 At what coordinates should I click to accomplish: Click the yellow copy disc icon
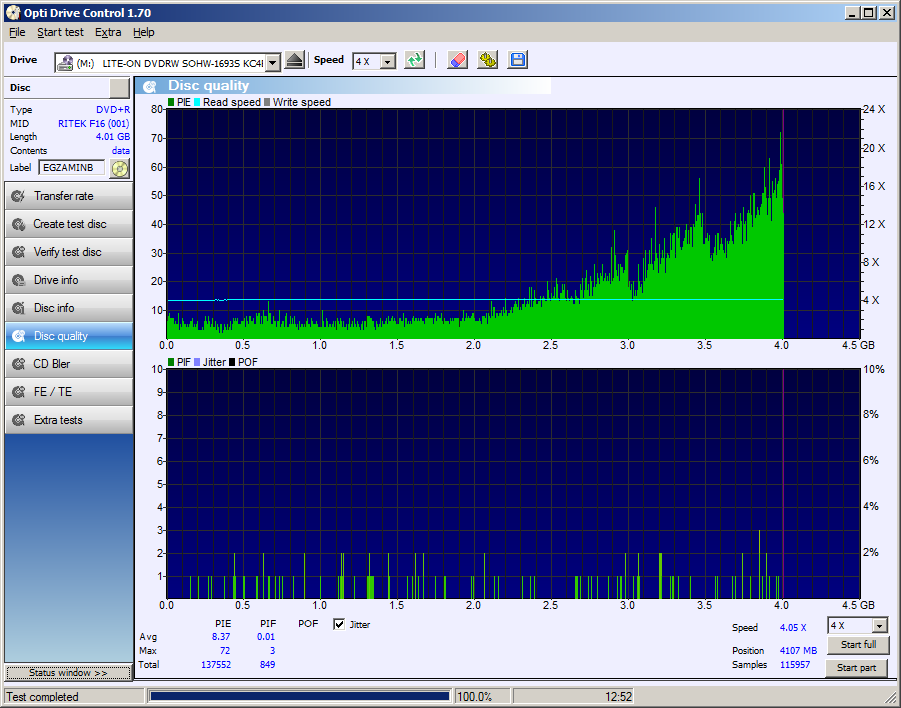pyautogui.click(x=487, y=60)
